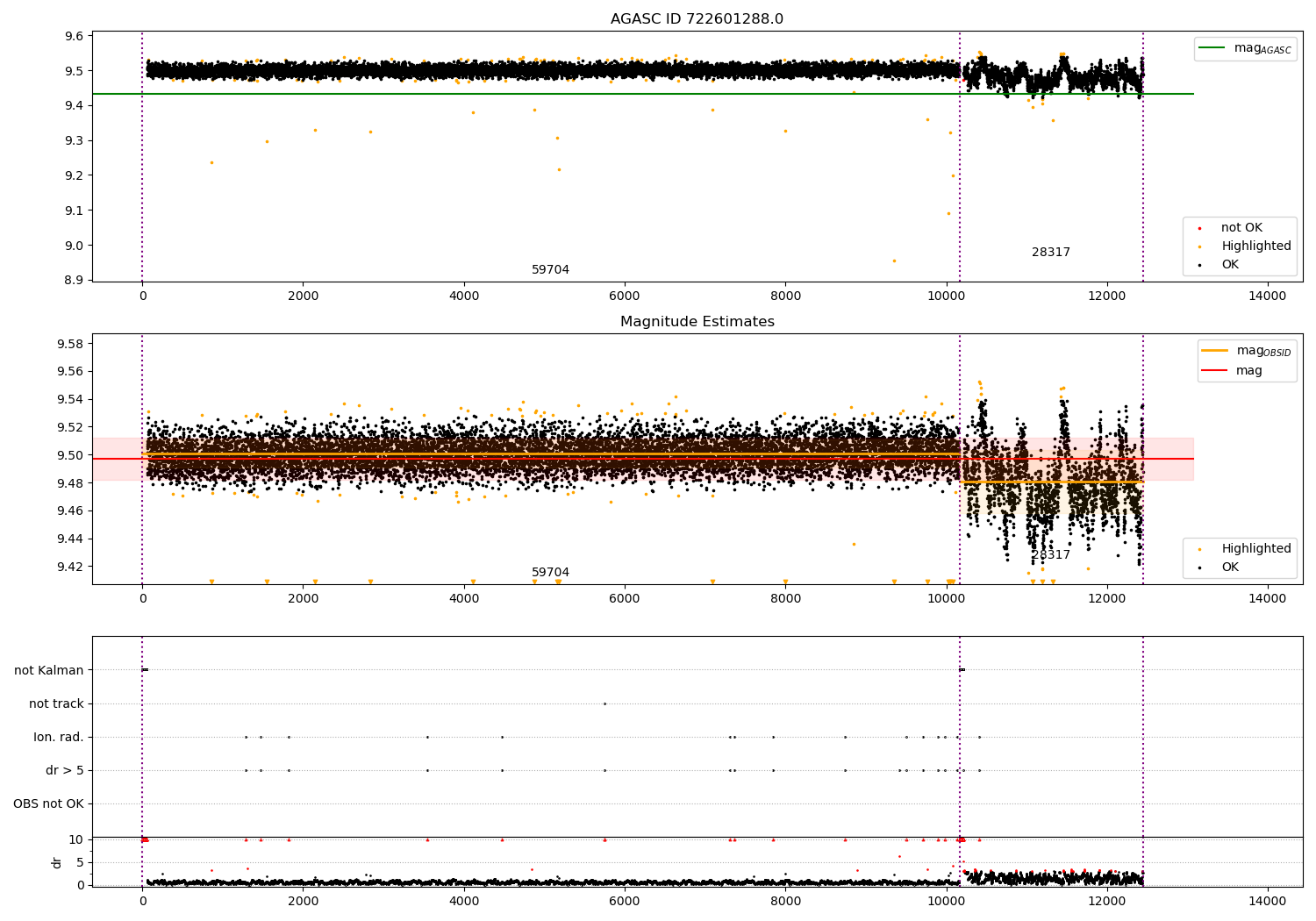Click the green line sample beside mag AGASC
The image size is (1316, 921).
1212,48
